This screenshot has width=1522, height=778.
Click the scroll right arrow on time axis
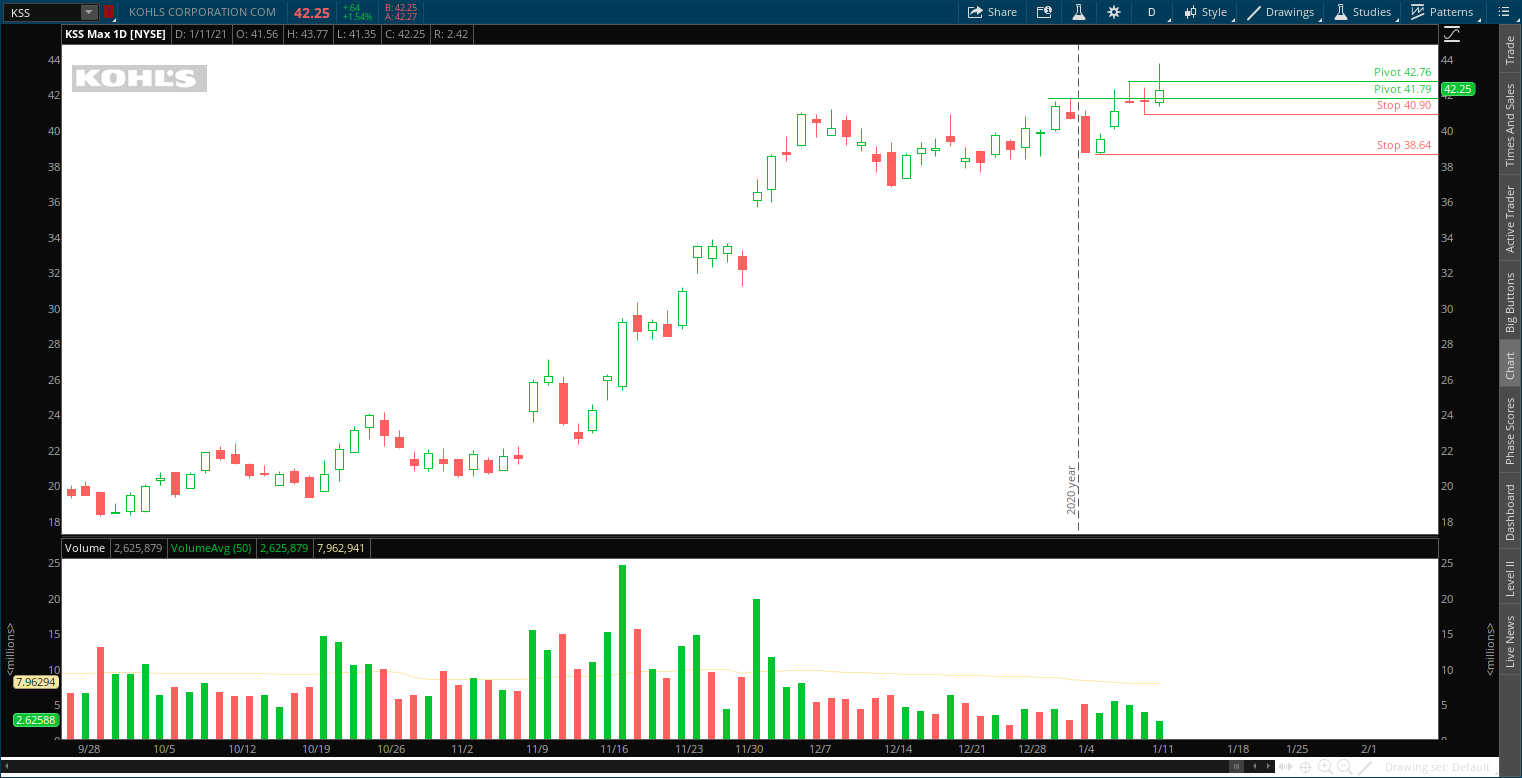[x=1268, y=766]
